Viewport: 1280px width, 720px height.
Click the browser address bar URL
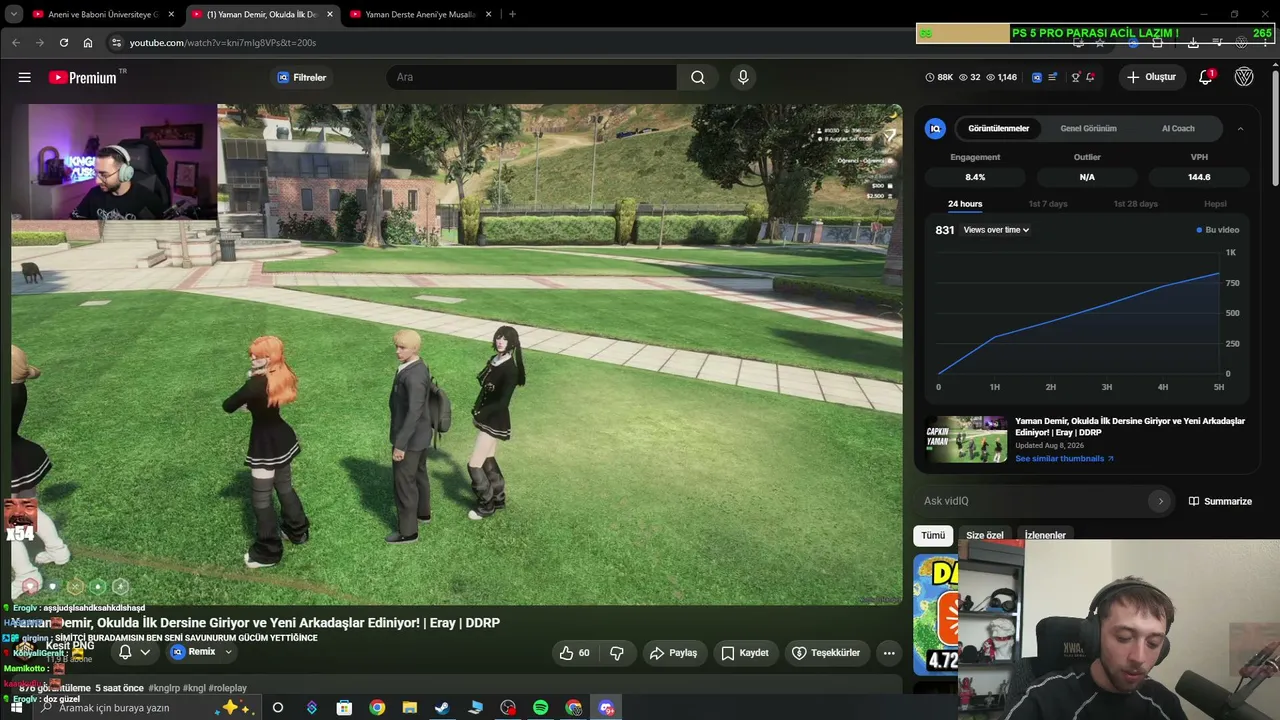pyautogui.click(x=223, y=43)
